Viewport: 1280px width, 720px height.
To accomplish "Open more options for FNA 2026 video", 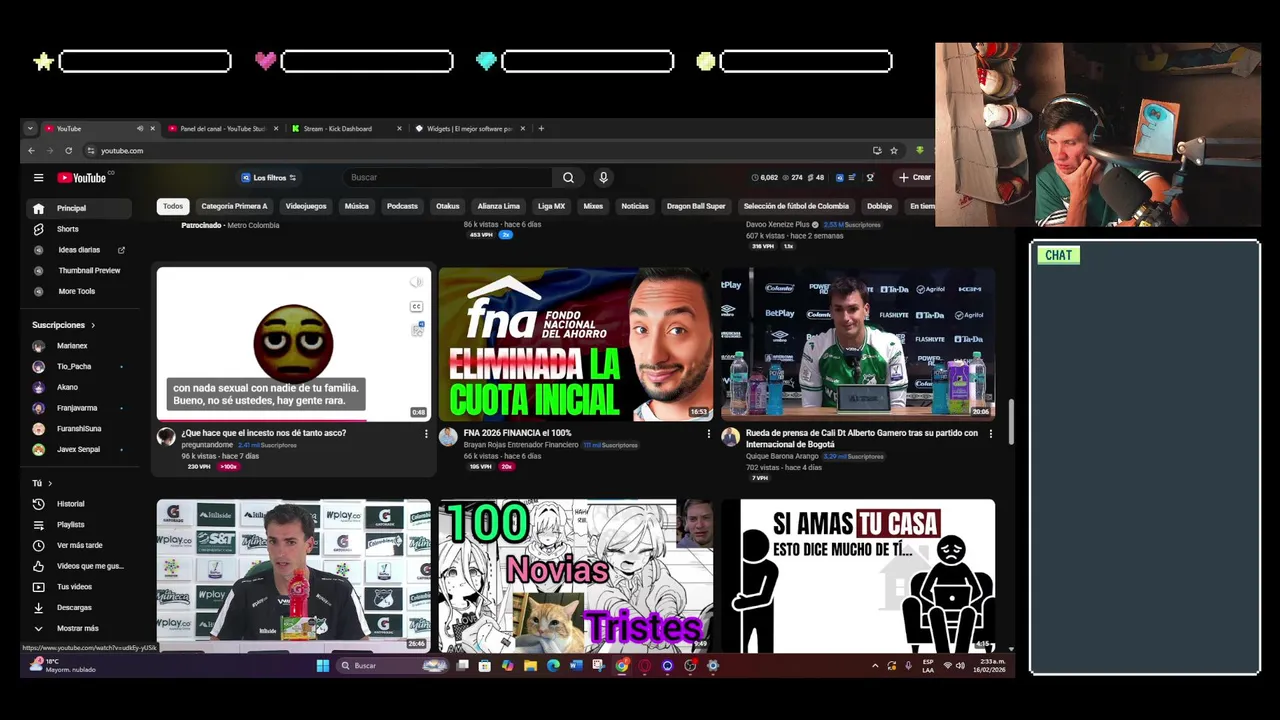I will [x=709, y=434].
